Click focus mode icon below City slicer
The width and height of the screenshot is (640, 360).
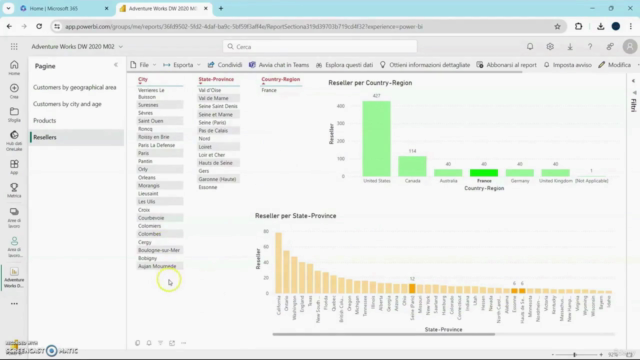tap(172, 343)
